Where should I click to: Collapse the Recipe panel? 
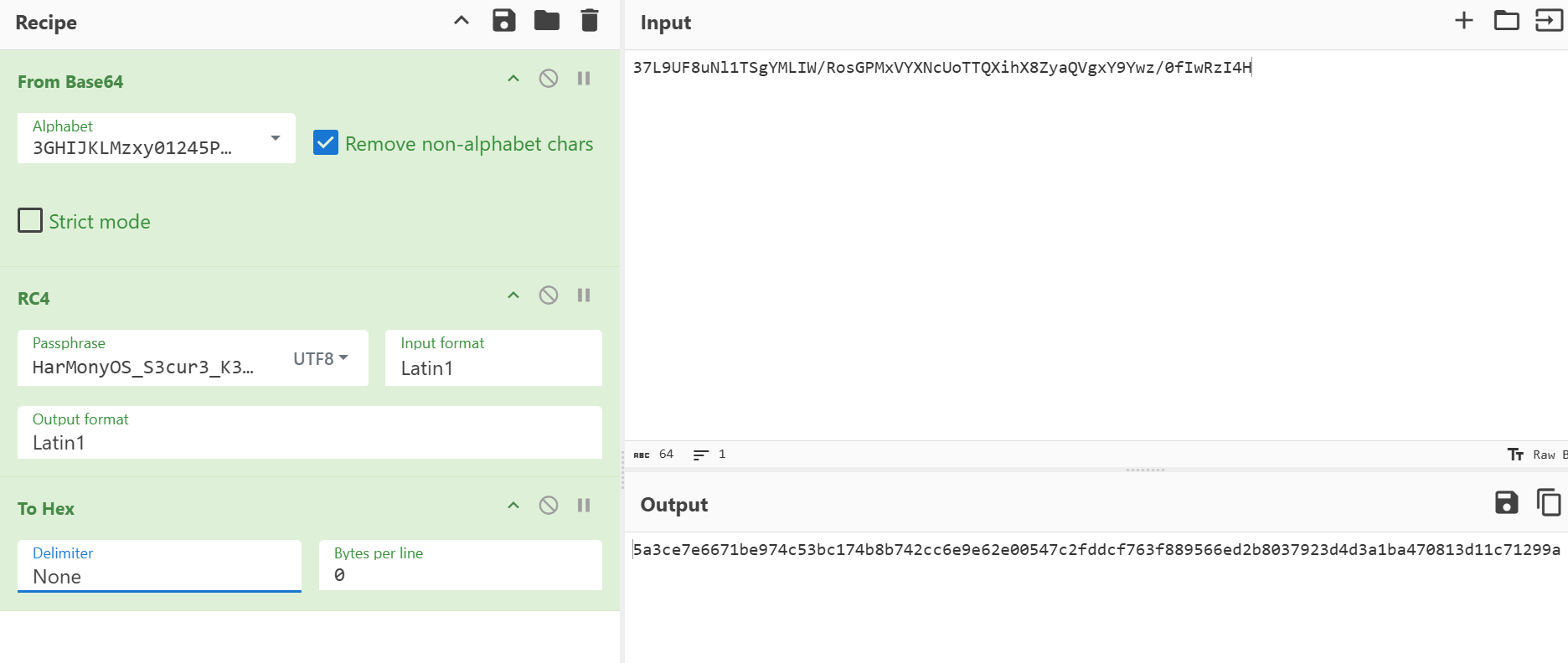462,21
